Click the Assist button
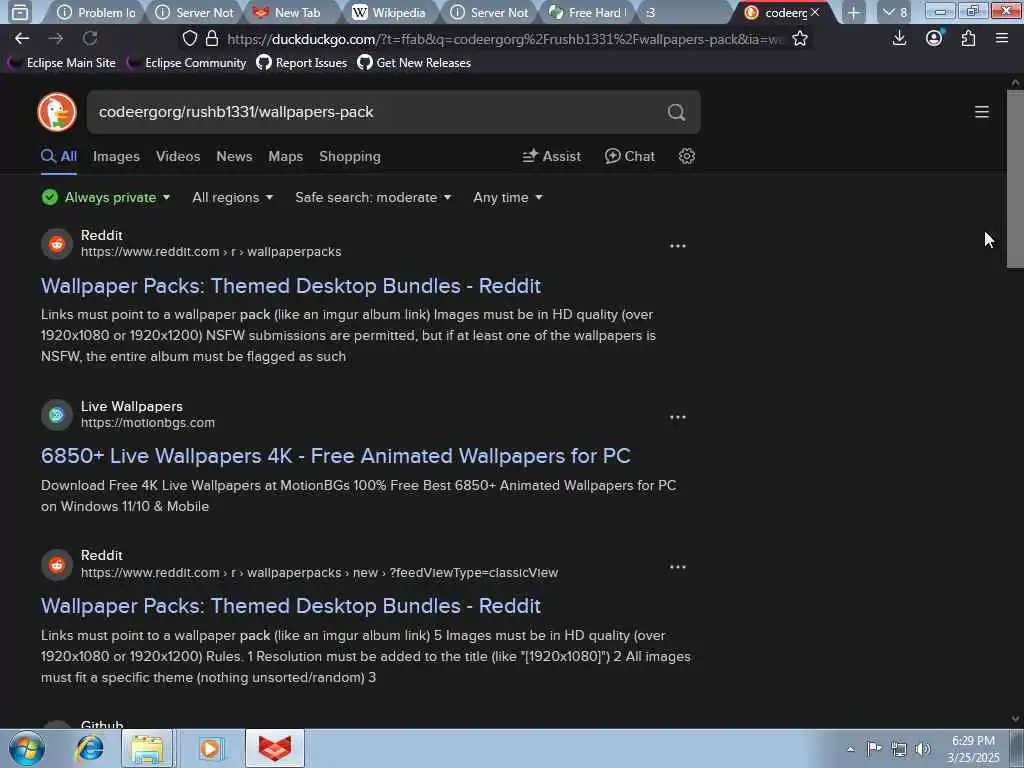The height and width of the screenshot is (768, 1024). point(552,156)
